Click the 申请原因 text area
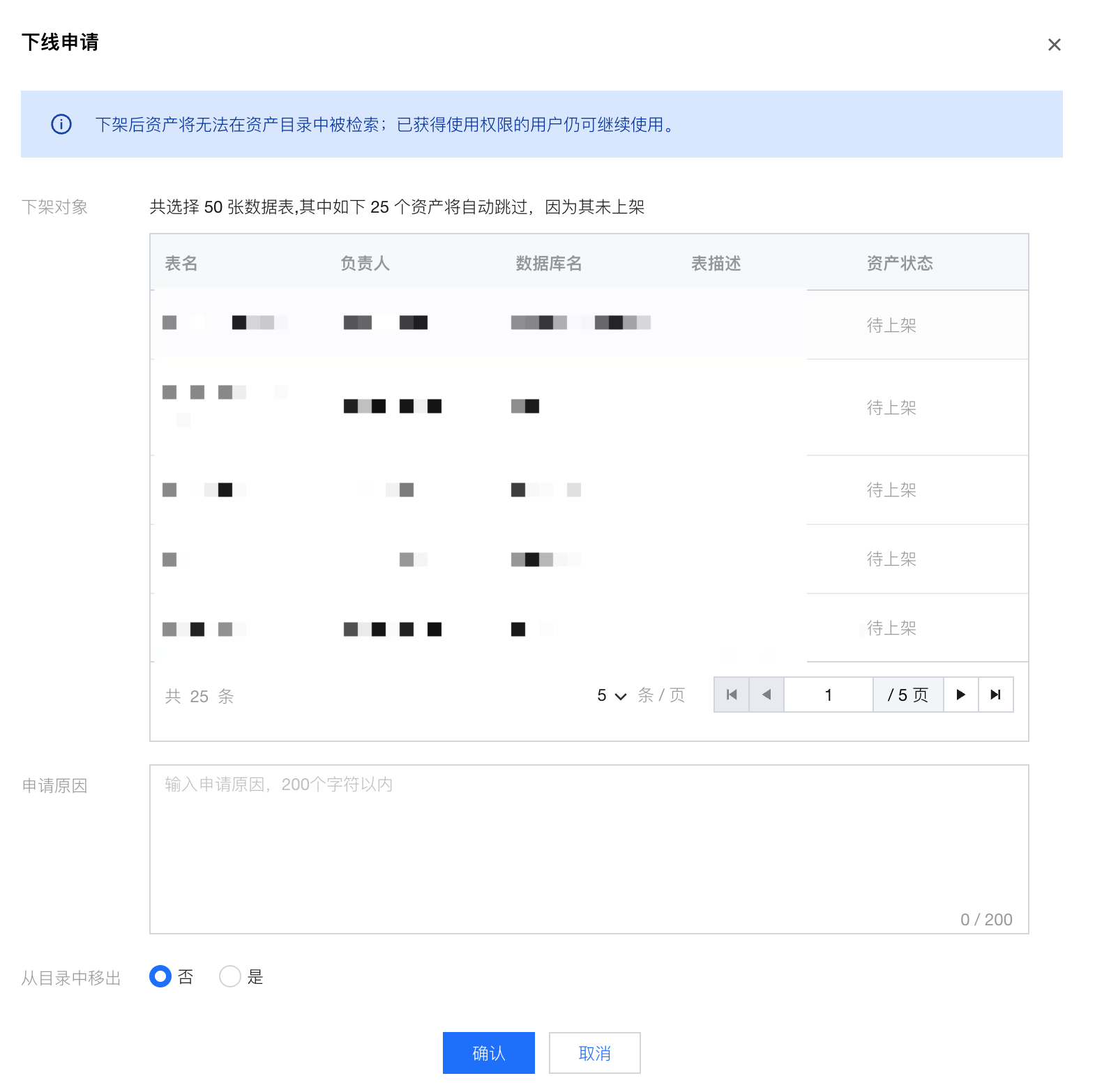This screenshot has height=1092, width=1095. pyautogui.click(x=589, y=849)
